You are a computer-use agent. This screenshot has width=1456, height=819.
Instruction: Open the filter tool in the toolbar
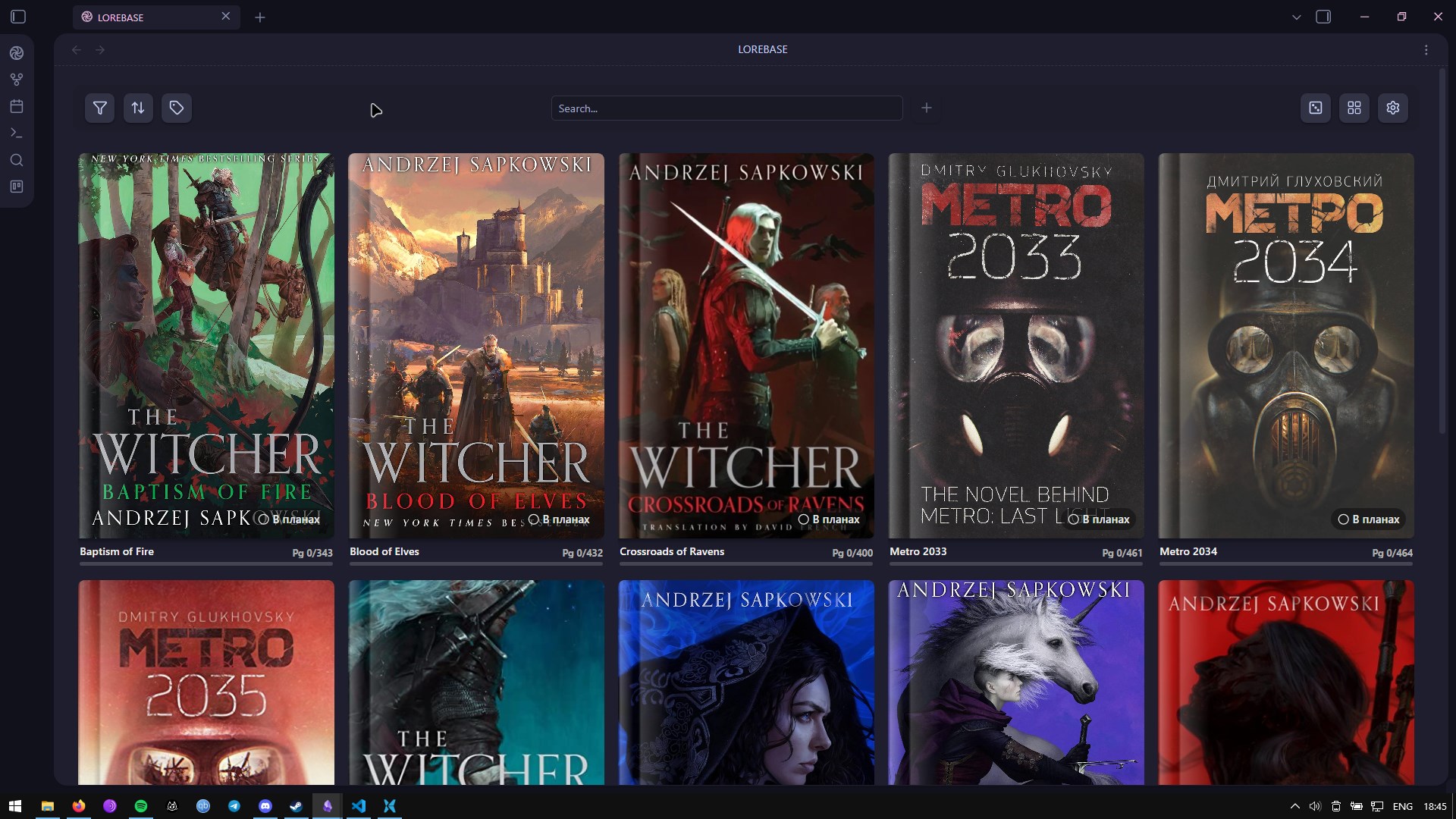(x=99, y=108)
